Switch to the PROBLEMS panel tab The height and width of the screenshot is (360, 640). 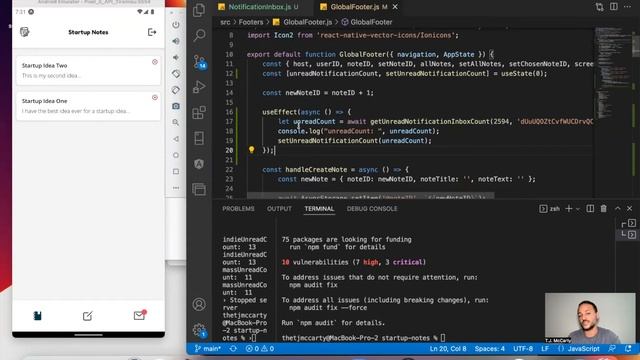tap(238, 209)
